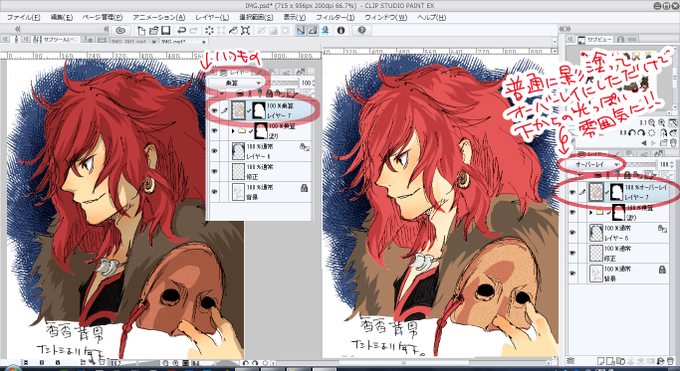680x371 pixels.
Task: Select 修正 layer in right panel
Action: click(x=620, y=253)
